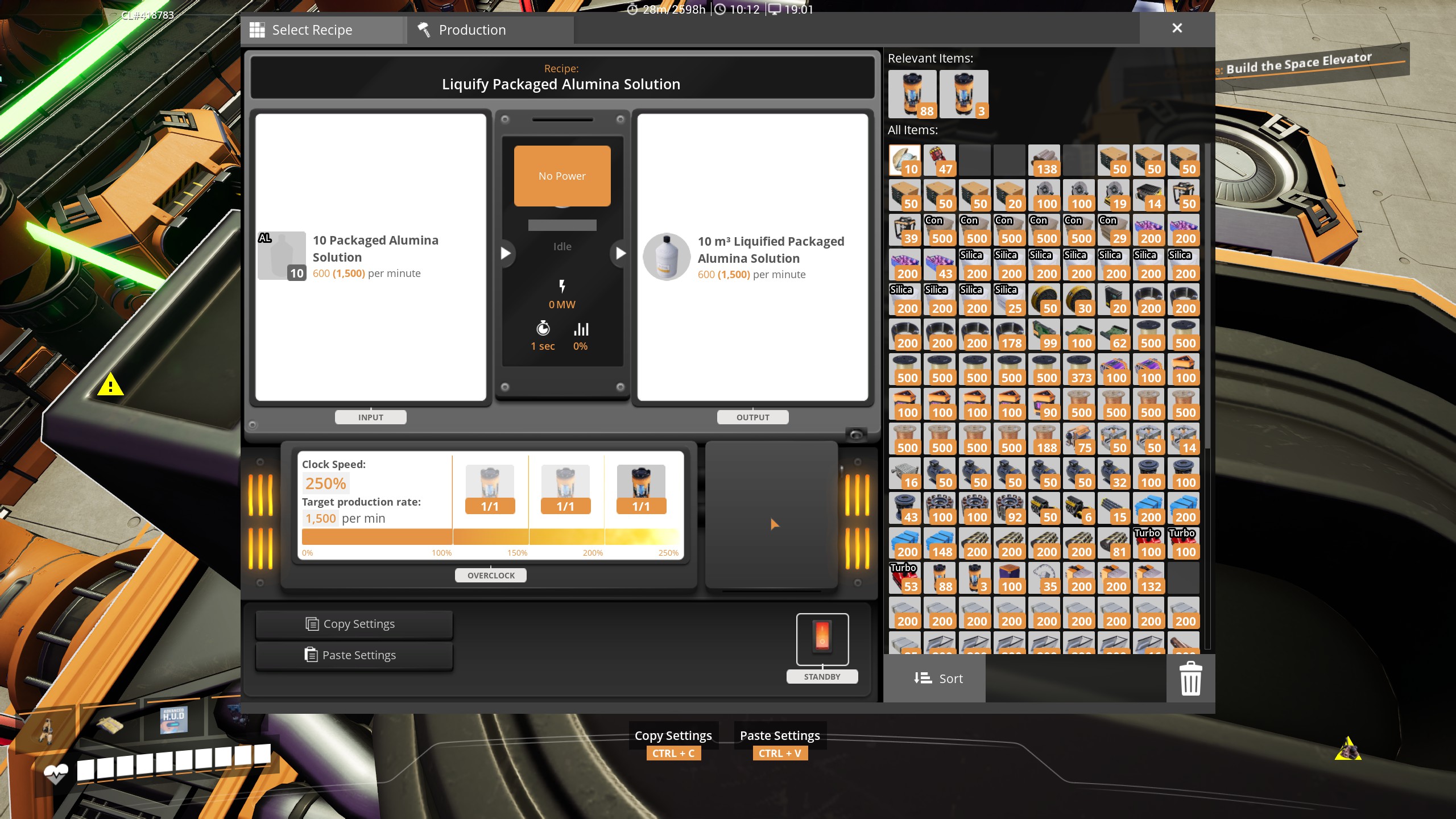
Task: Select the first inventory item with count 10
Action: tap(905, 160)
